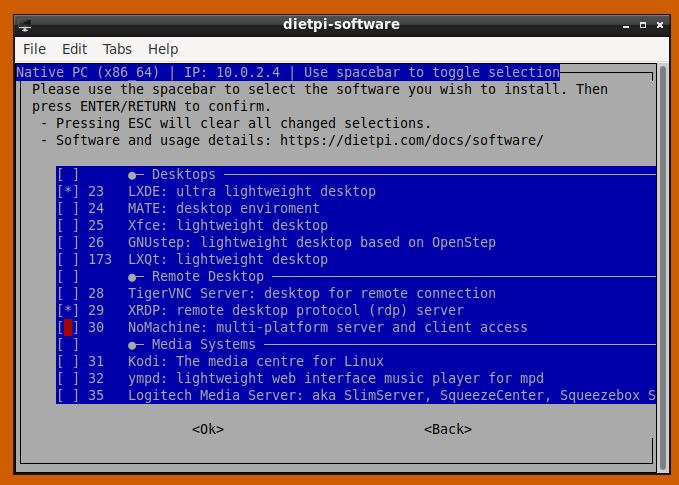Check the Logitech Media Server checkbox
This screenshot has height=485, width=679.
[68, 395]
